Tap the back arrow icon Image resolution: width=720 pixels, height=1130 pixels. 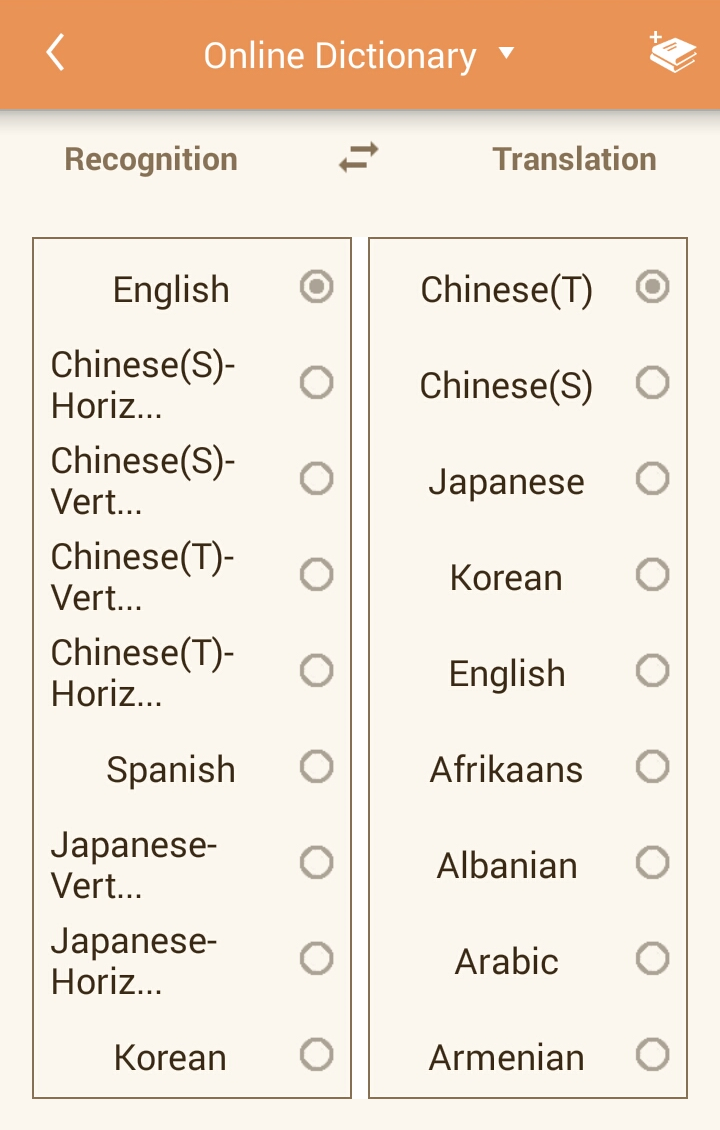click(x=55, y=53)
